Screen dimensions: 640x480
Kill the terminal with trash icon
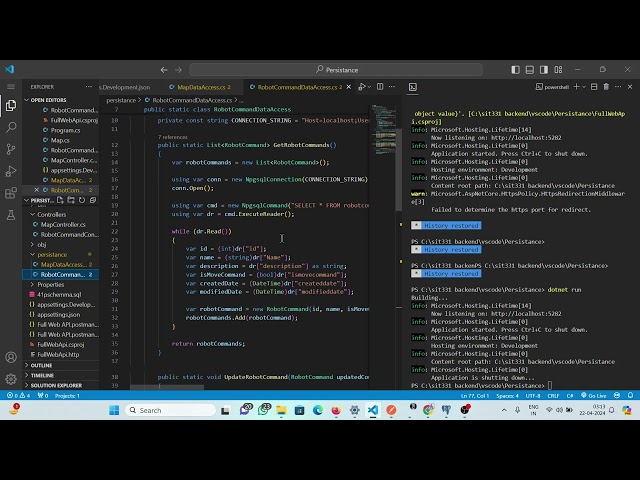pos(606,87)
